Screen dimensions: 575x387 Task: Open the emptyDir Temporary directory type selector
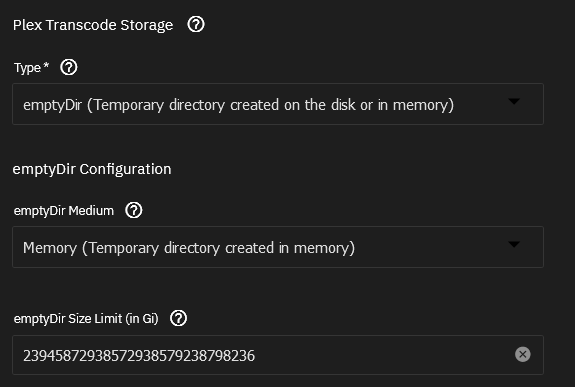[278, 104]
